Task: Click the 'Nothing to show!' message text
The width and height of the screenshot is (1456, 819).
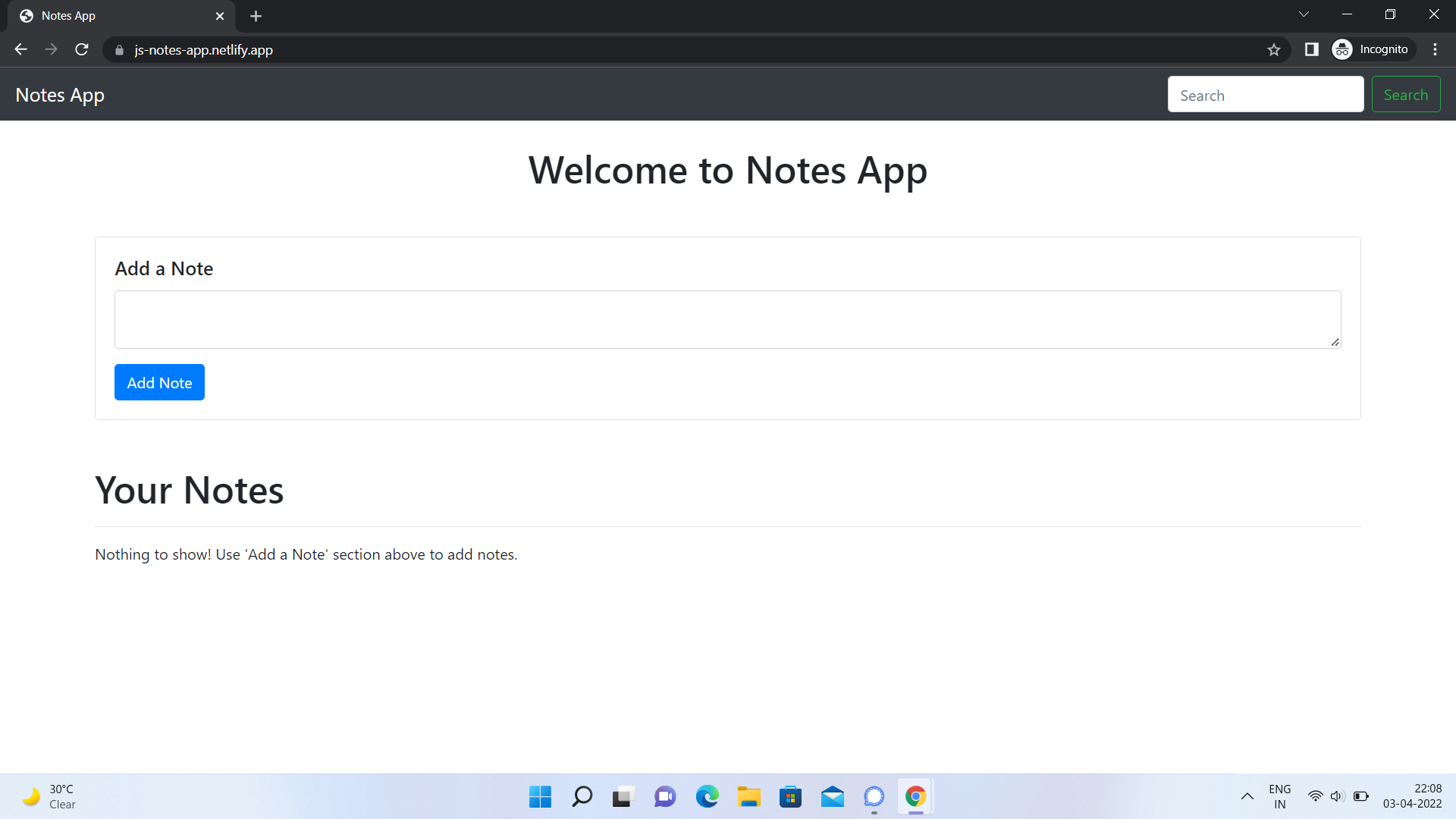Action: point(306,554)
